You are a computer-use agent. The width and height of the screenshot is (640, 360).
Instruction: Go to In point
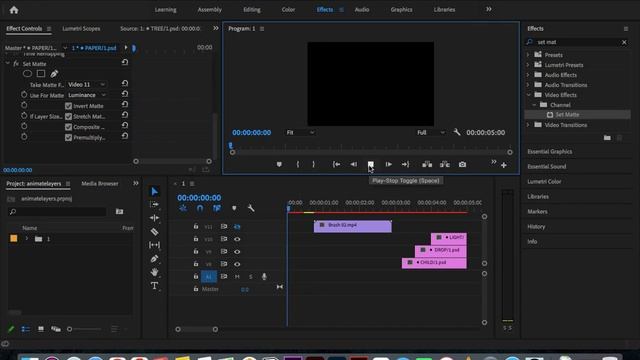point(336,164)
